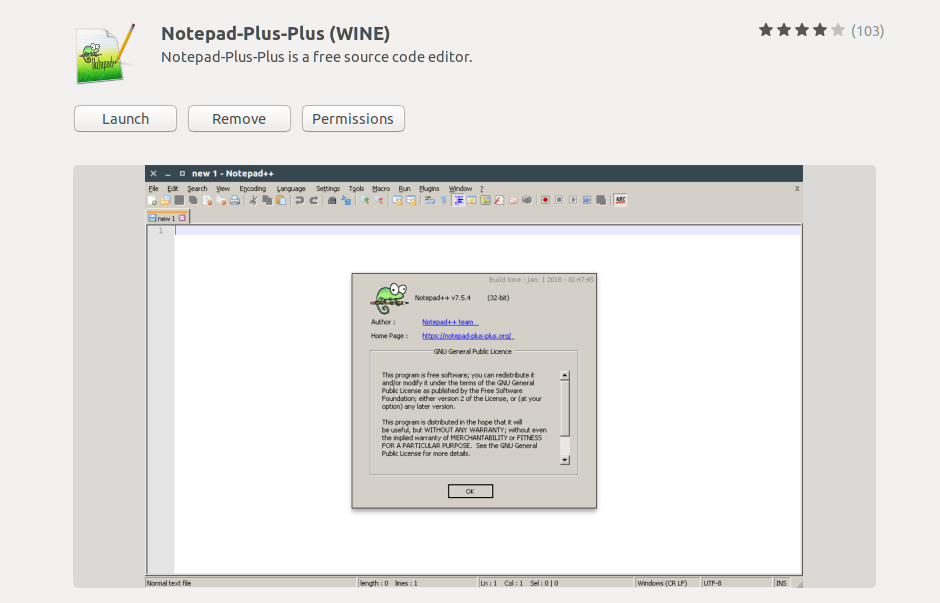Click the Run Macro Multiple Times icon
Viewport: 940px width, 603px height.
587,200
